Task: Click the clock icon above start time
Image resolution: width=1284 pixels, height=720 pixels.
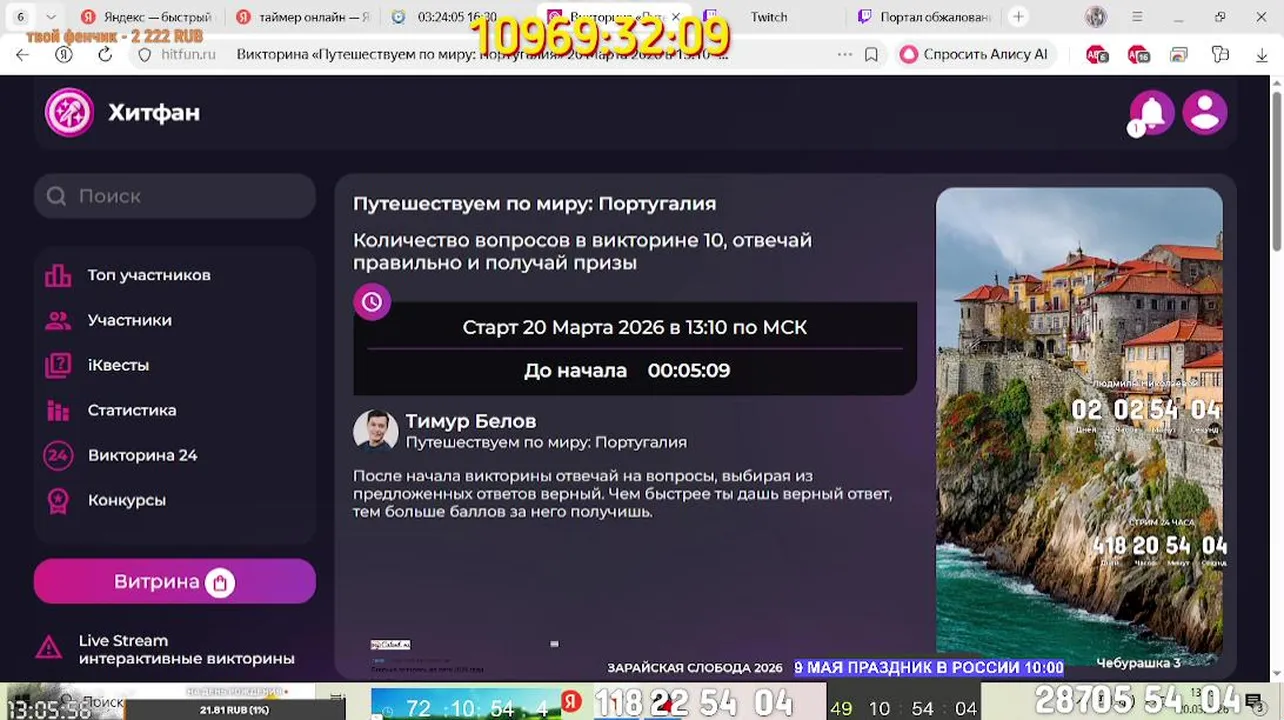Action: pos(372,302)
